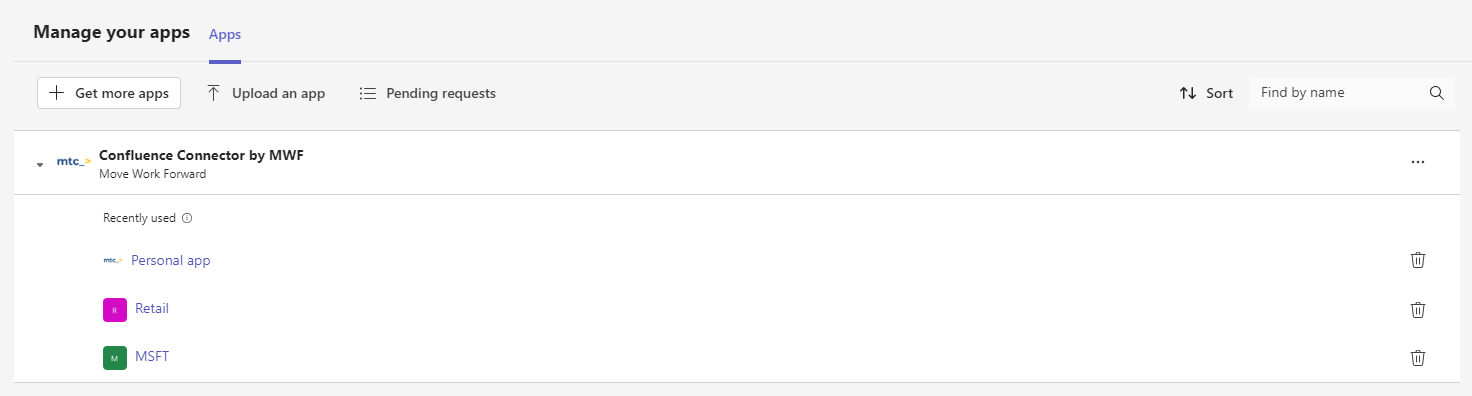This screenshot has width=1472, height=396.
Task: Open the Sort options
Action: pyautogui.click(x=1206, y=93)
